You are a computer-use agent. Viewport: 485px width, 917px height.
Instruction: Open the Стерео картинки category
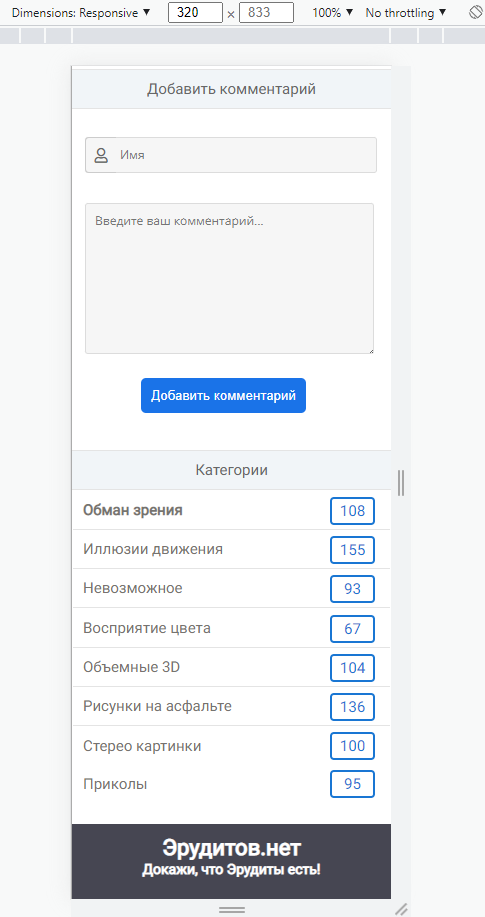tap(142, 746)
